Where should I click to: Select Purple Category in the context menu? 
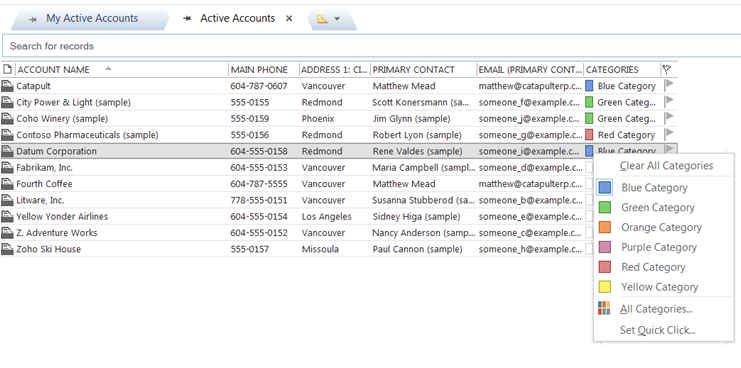[x=664, y=247]
